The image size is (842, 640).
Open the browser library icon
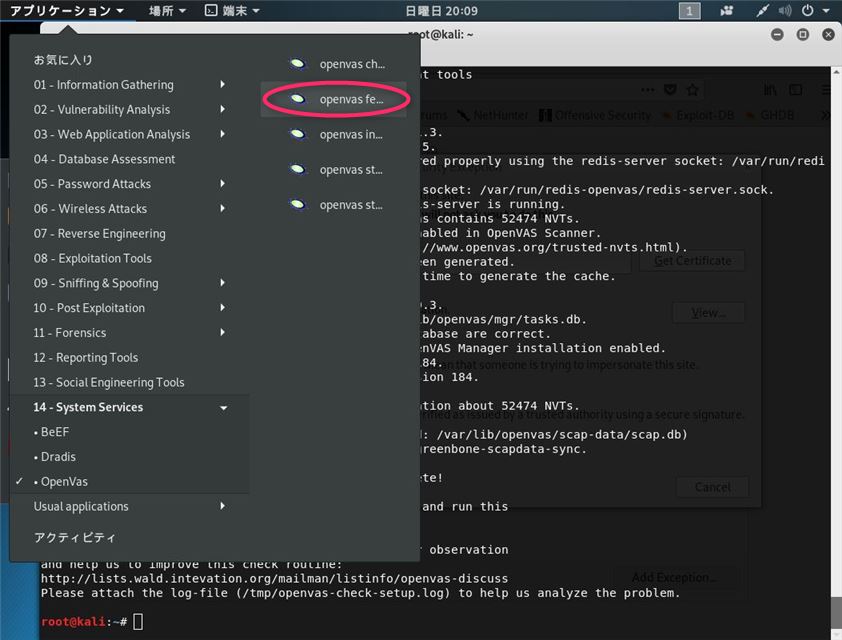770,90
